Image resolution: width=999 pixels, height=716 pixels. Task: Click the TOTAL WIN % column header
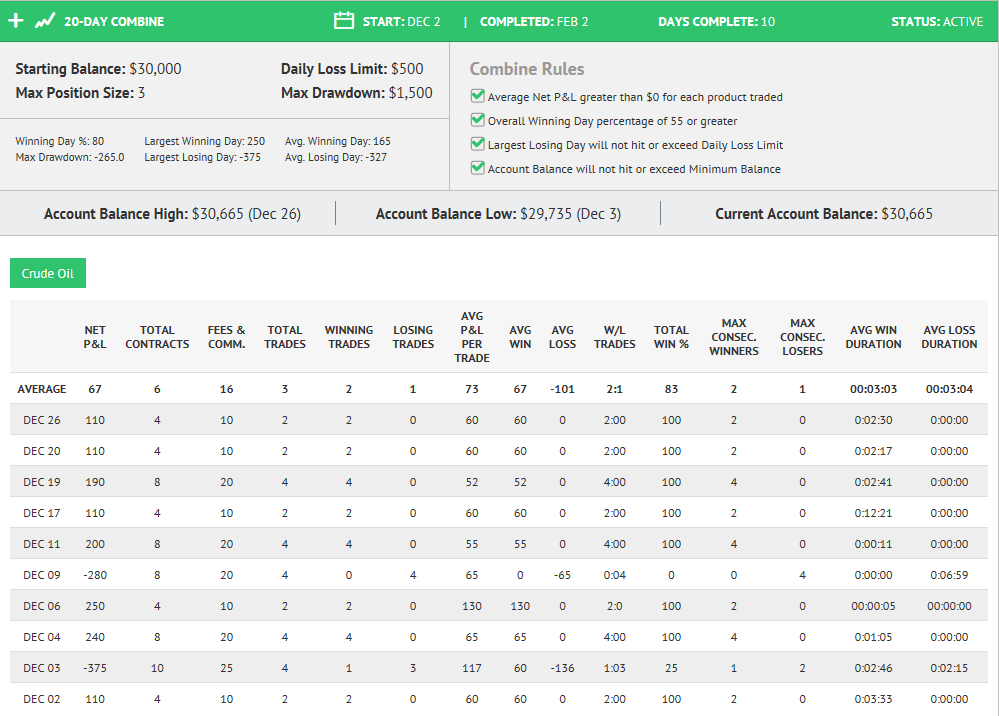671,337
